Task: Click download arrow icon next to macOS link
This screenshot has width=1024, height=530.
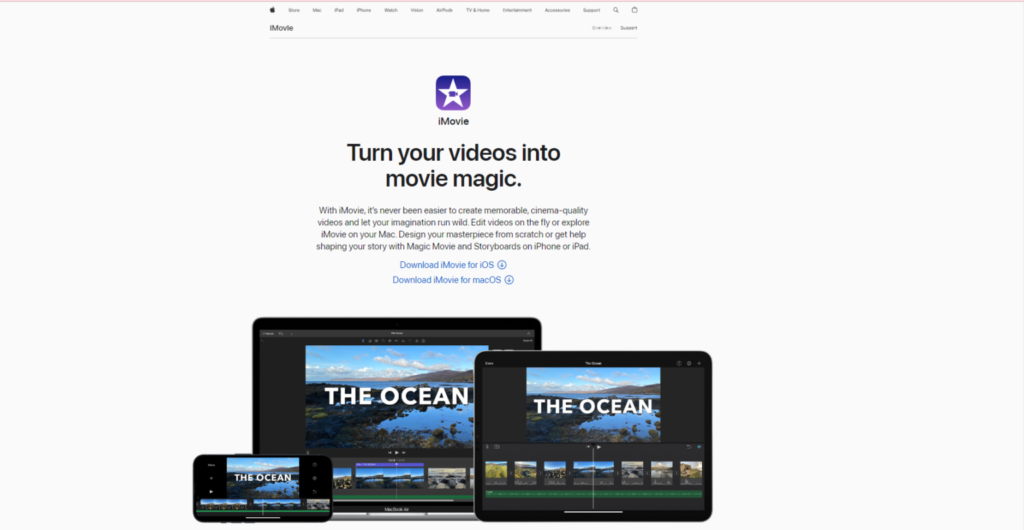Action: (509, 279)
